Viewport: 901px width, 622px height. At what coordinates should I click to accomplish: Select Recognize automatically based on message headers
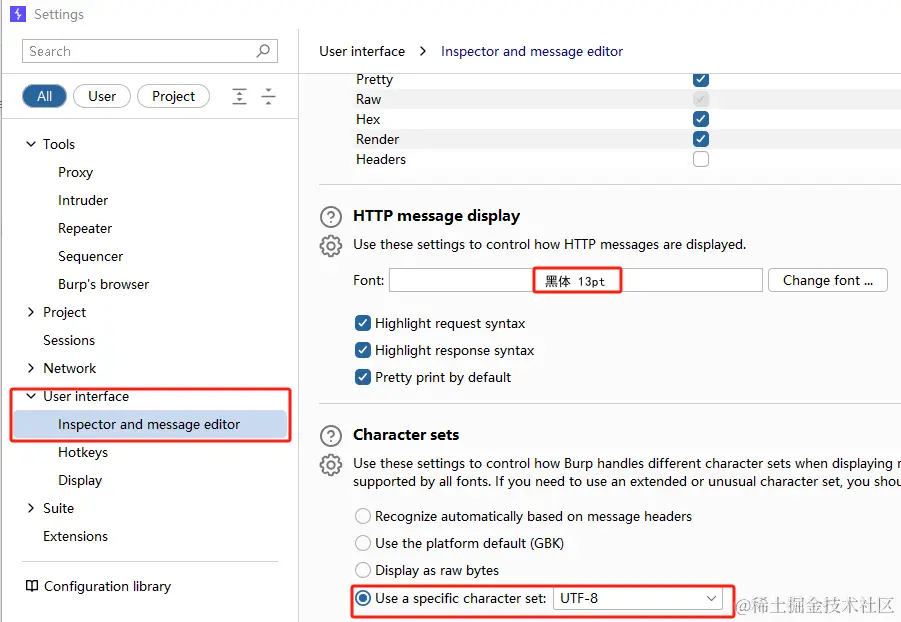[363, 516]
